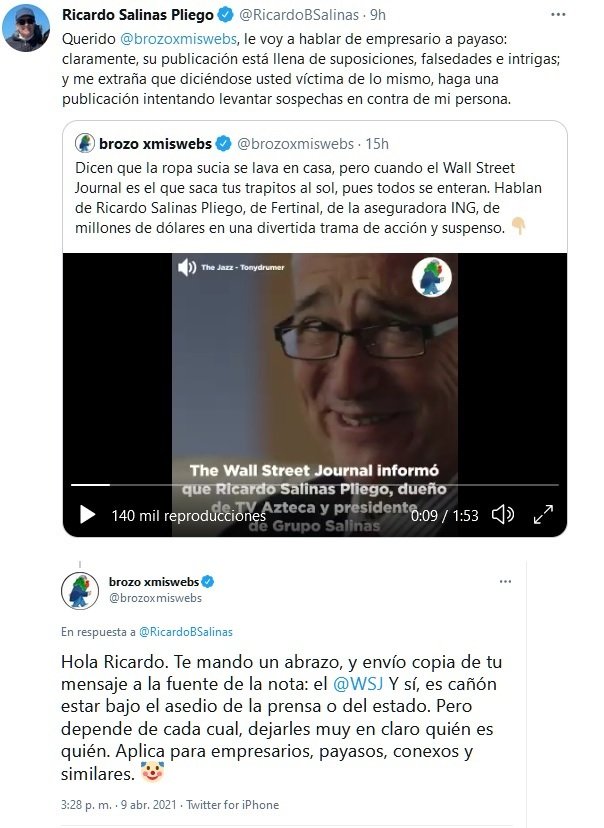
Task: Click the 3:28 p. m. 9 abr. 2021 timestamp
Action: (x=118, y=805)
